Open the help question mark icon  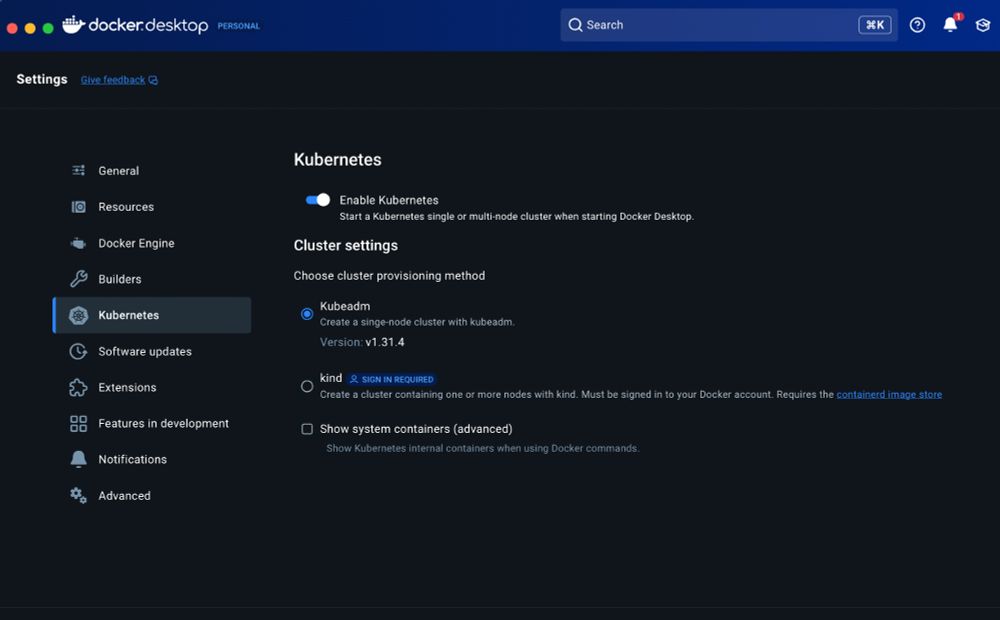[x=917, y=25]
